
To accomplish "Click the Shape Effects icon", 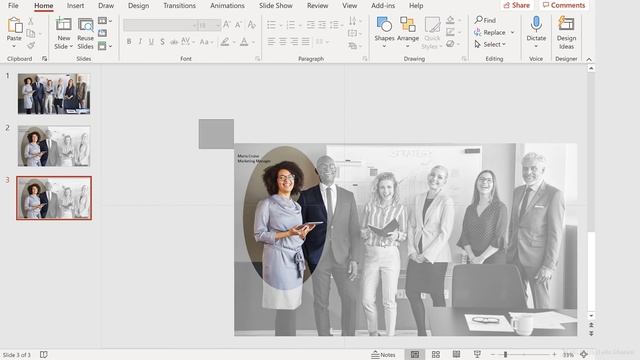I will point(450,44).
